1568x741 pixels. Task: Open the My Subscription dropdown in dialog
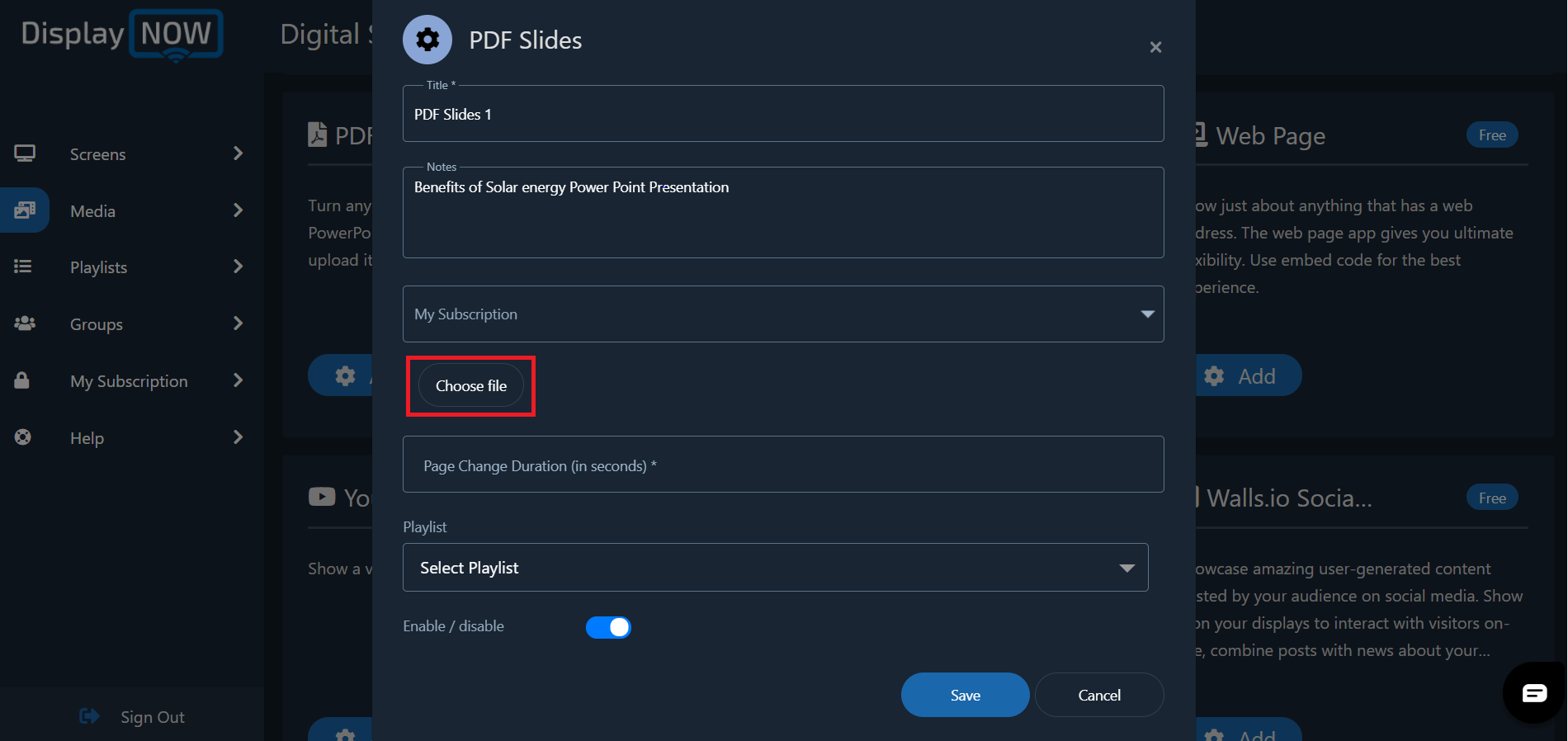[x=783, y=314]
